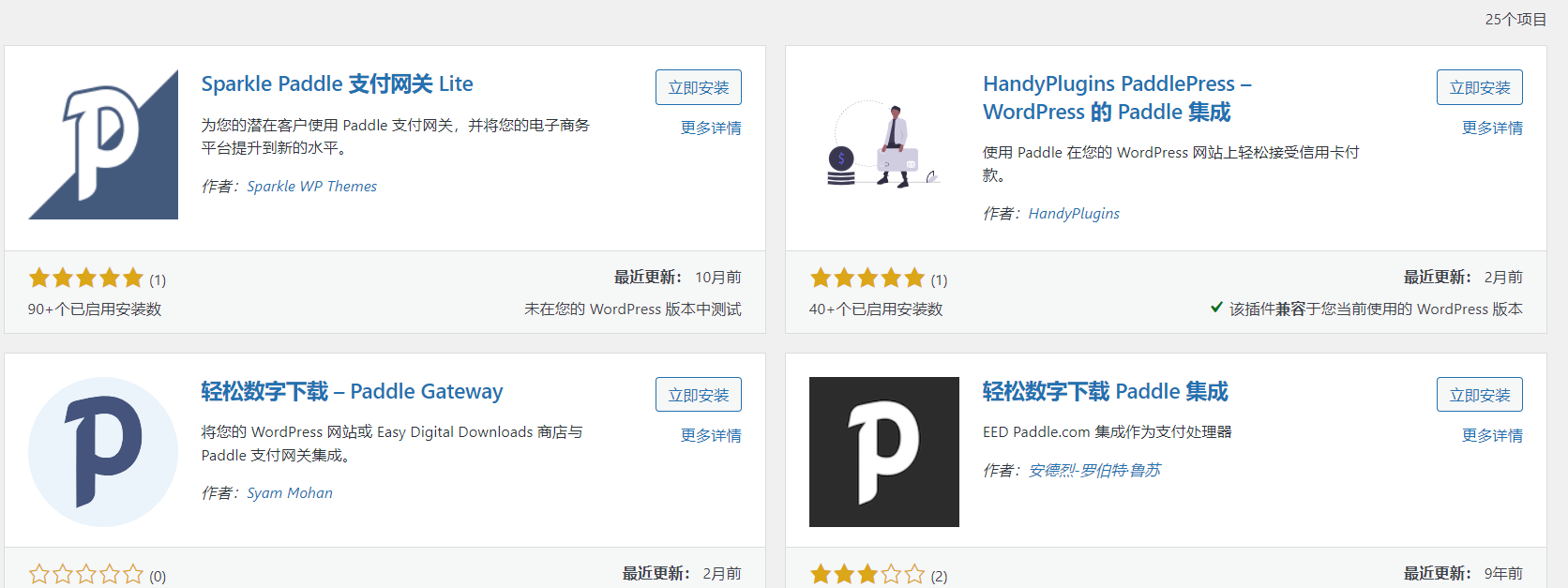Viewport: 1568px width, 588px height.
Task: Click 该插件兼容于您当前使用的 WordPress 版本 text
Action: tap(1376, 309)
